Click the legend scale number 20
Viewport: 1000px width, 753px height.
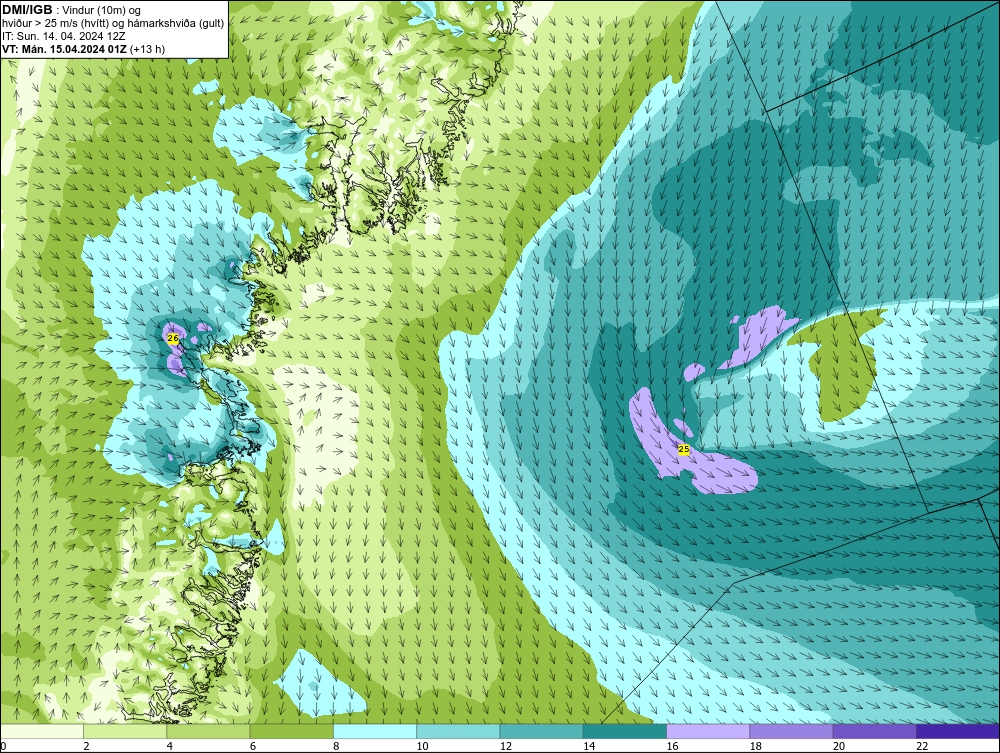[x=839, y=747]
